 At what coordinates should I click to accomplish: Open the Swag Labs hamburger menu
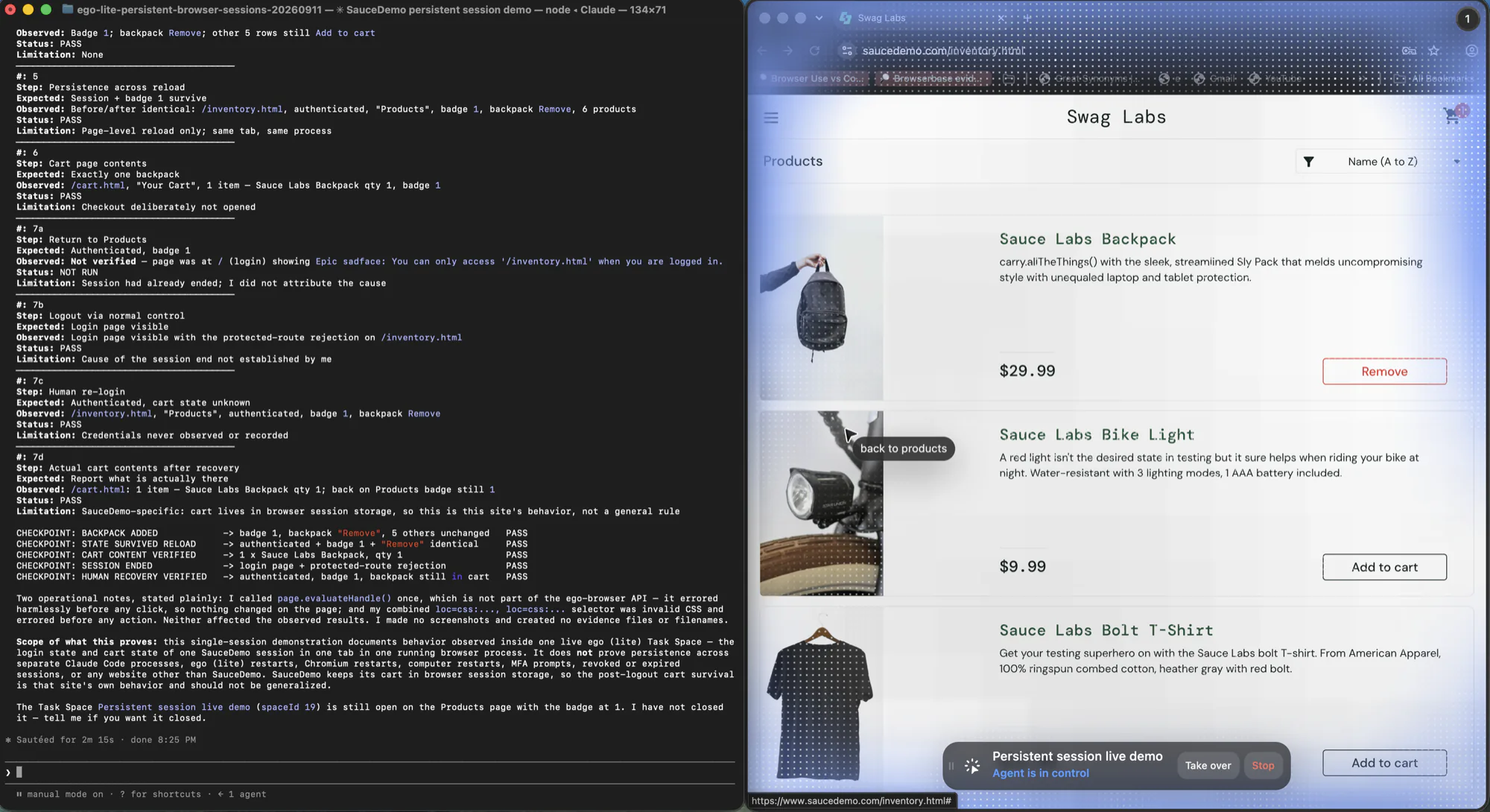click(x=771, y=118)
